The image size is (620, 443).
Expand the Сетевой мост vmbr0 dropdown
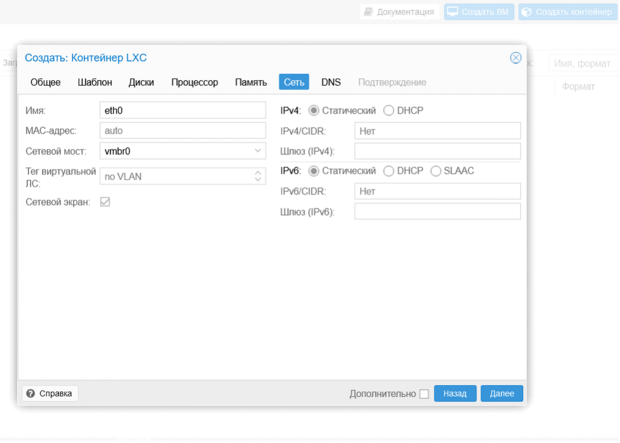coord(257,152)
